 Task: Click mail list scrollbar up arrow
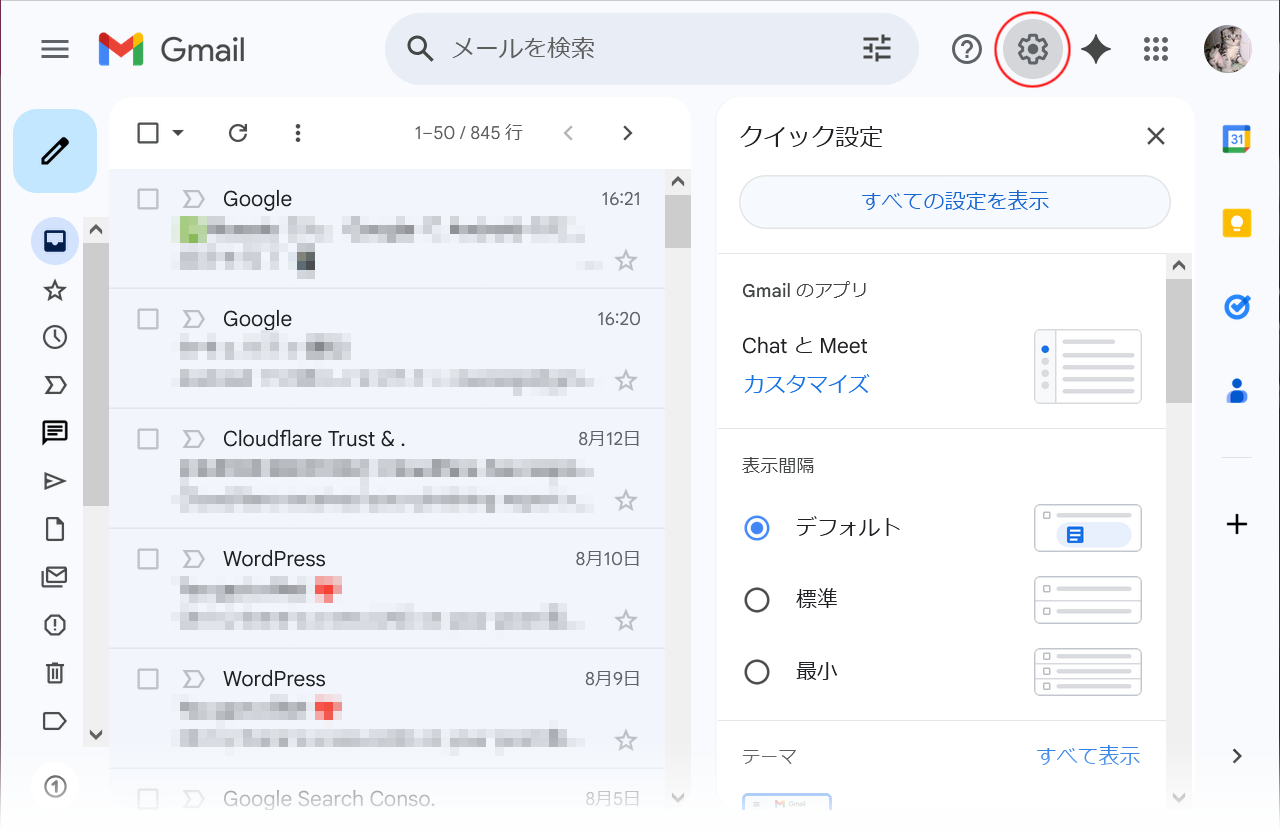(x=678, y=181)
